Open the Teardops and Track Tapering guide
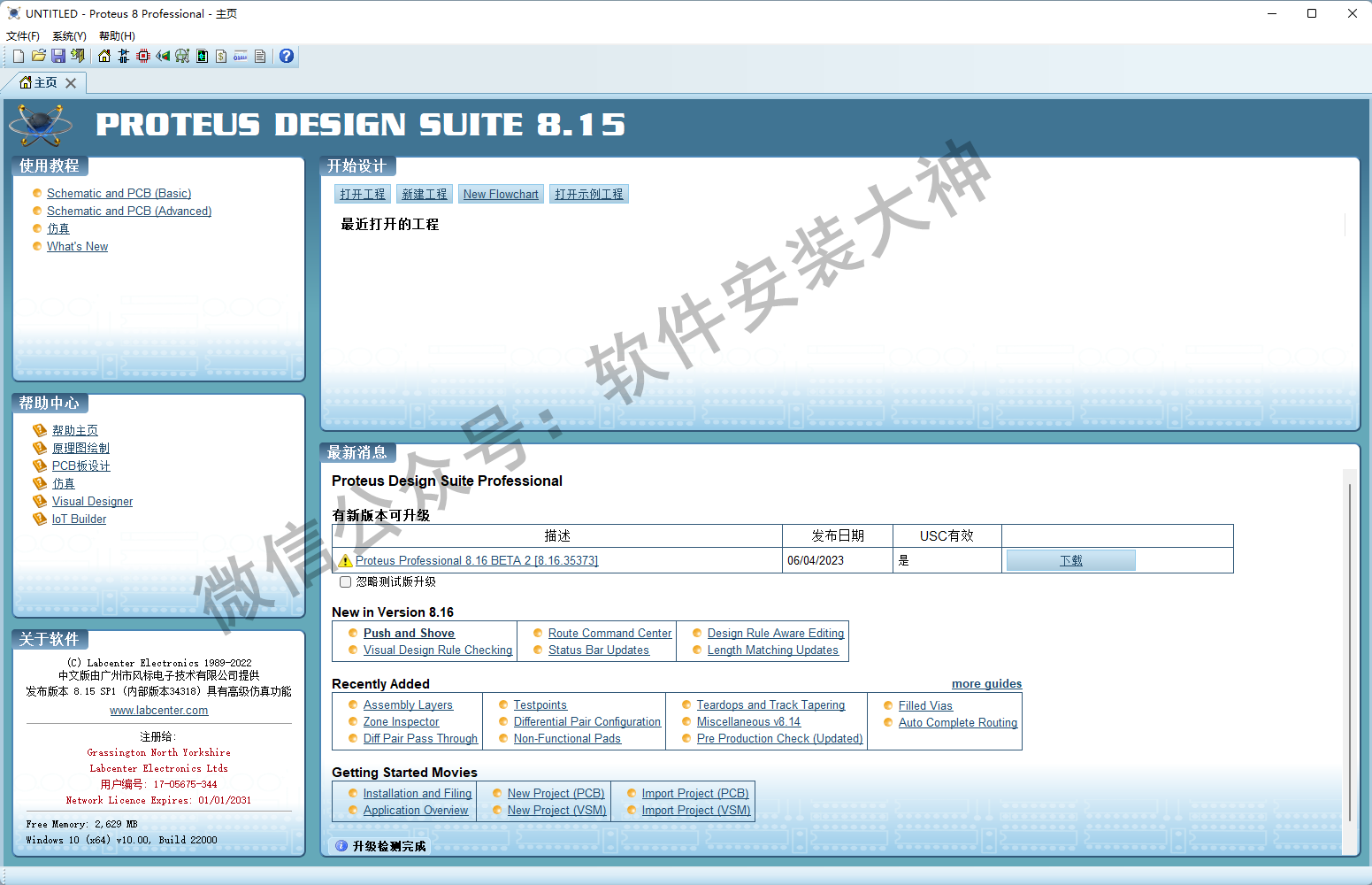Screen dimensions: 1372x885 click(770, 704)
